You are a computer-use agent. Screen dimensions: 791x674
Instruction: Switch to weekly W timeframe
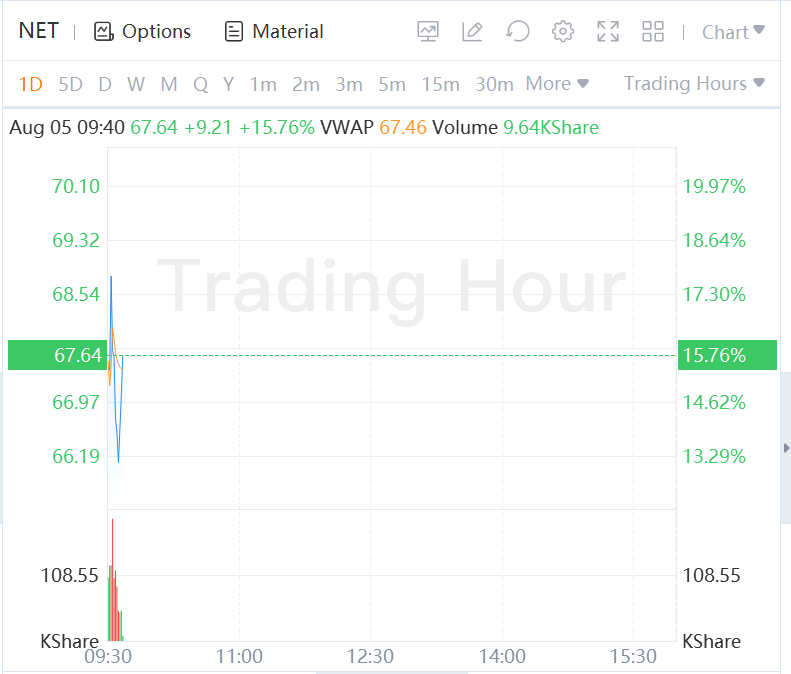(136, 84)
